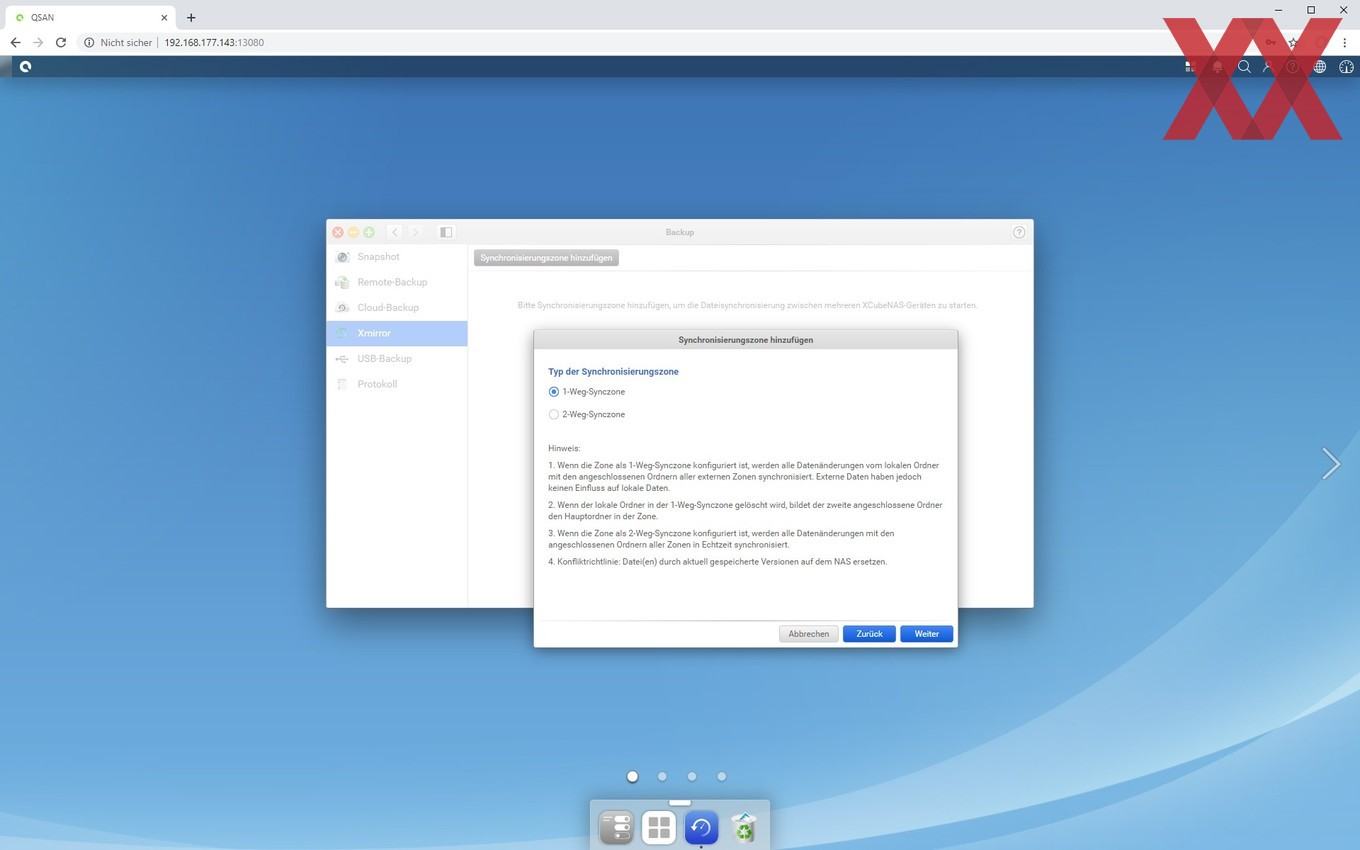The image size is (1360, 850).
Task: Bookmark page with star icon
Action: [x=1293, y=43]
